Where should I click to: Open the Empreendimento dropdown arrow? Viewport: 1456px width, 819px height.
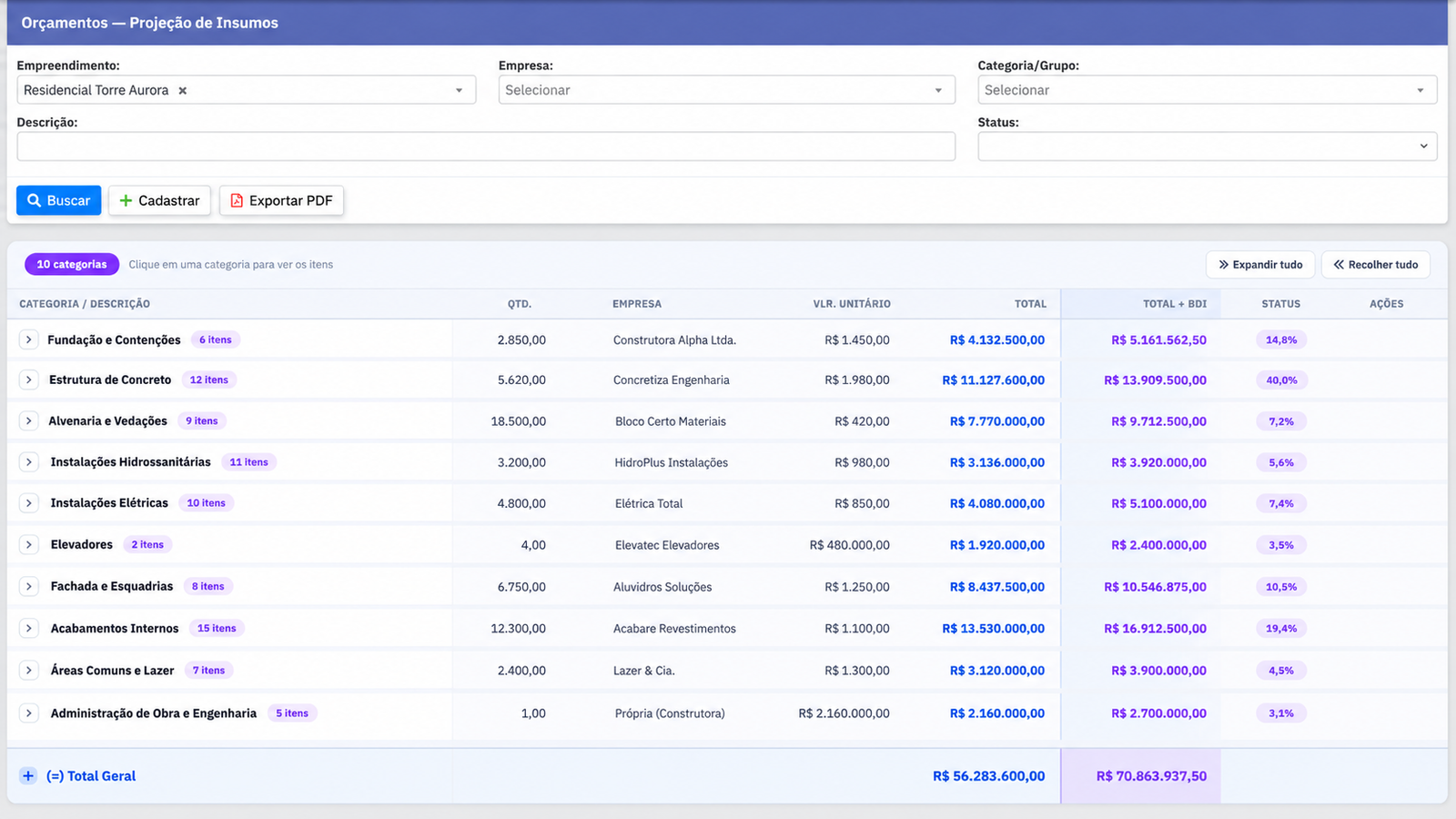459,90
